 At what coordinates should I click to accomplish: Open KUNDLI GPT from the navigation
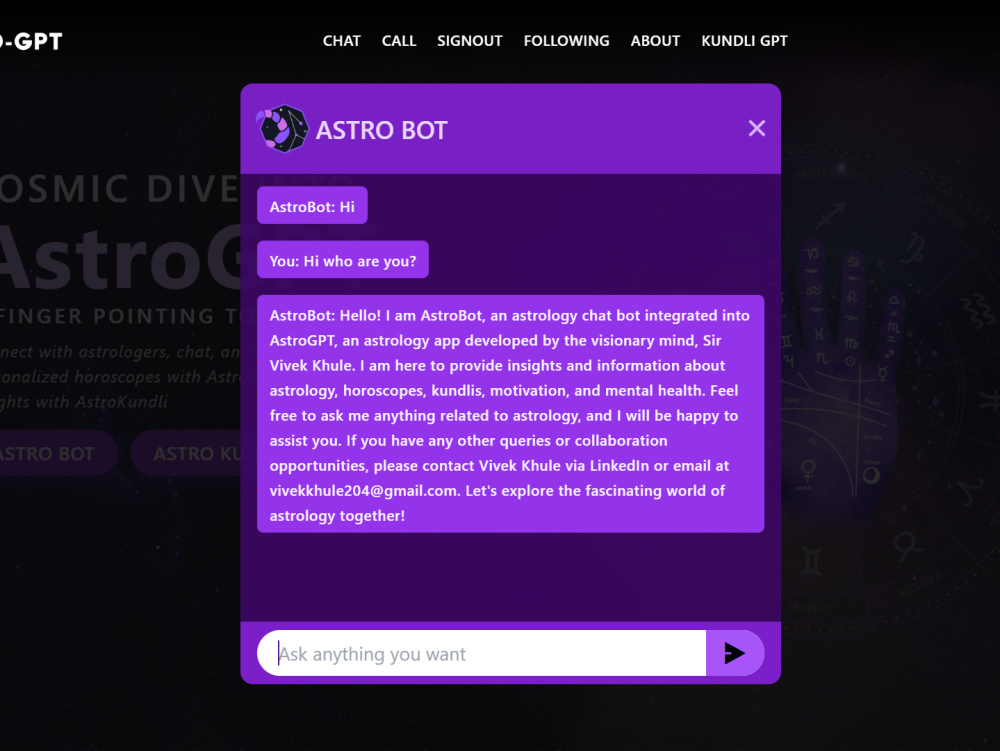744,41
